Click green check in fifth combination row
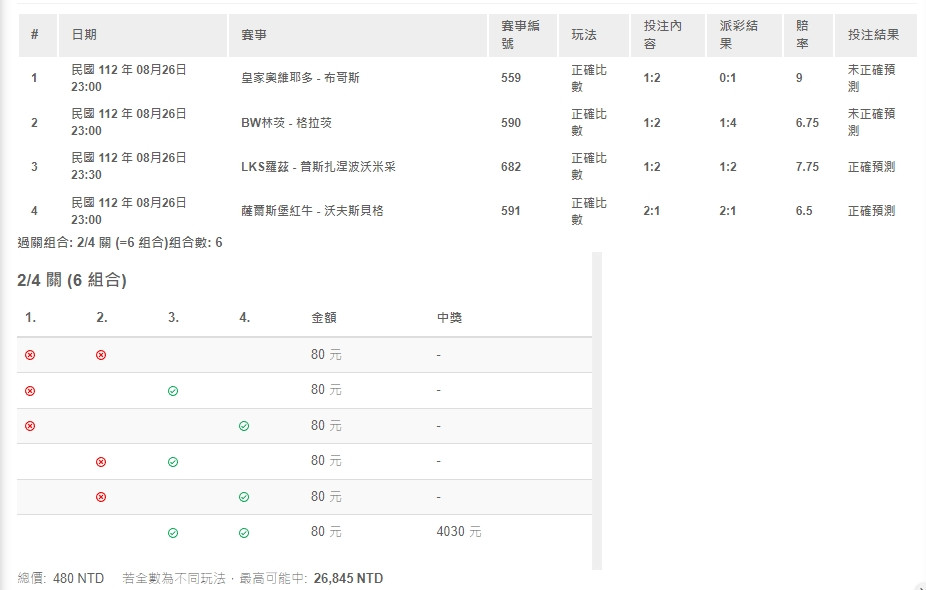 [244, 497]
